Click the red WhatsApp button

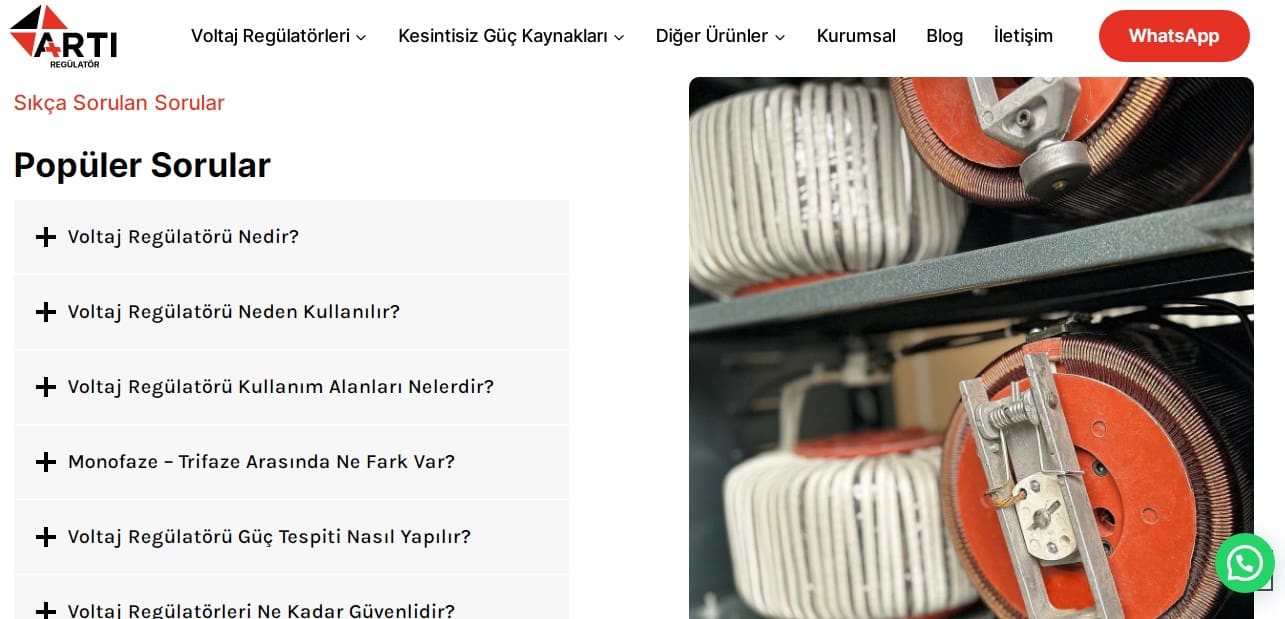click(1174, 36)
